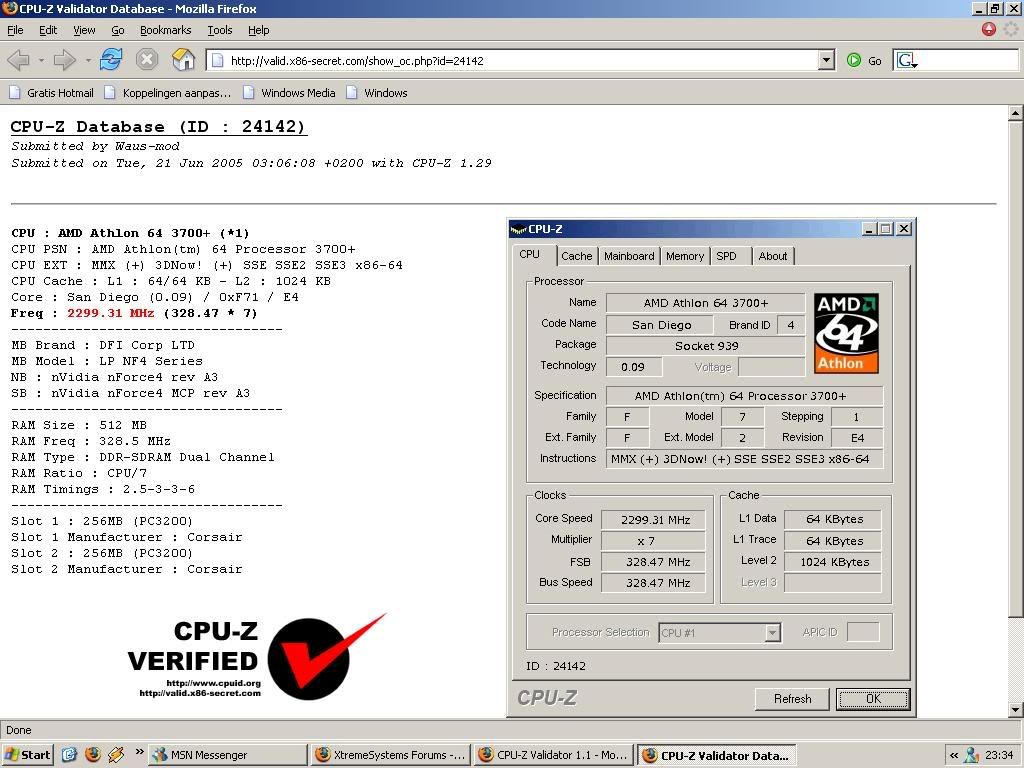
Task: Expand the Processor Selection CPU #1 dropdown
Action: click(x=773, y=633)
